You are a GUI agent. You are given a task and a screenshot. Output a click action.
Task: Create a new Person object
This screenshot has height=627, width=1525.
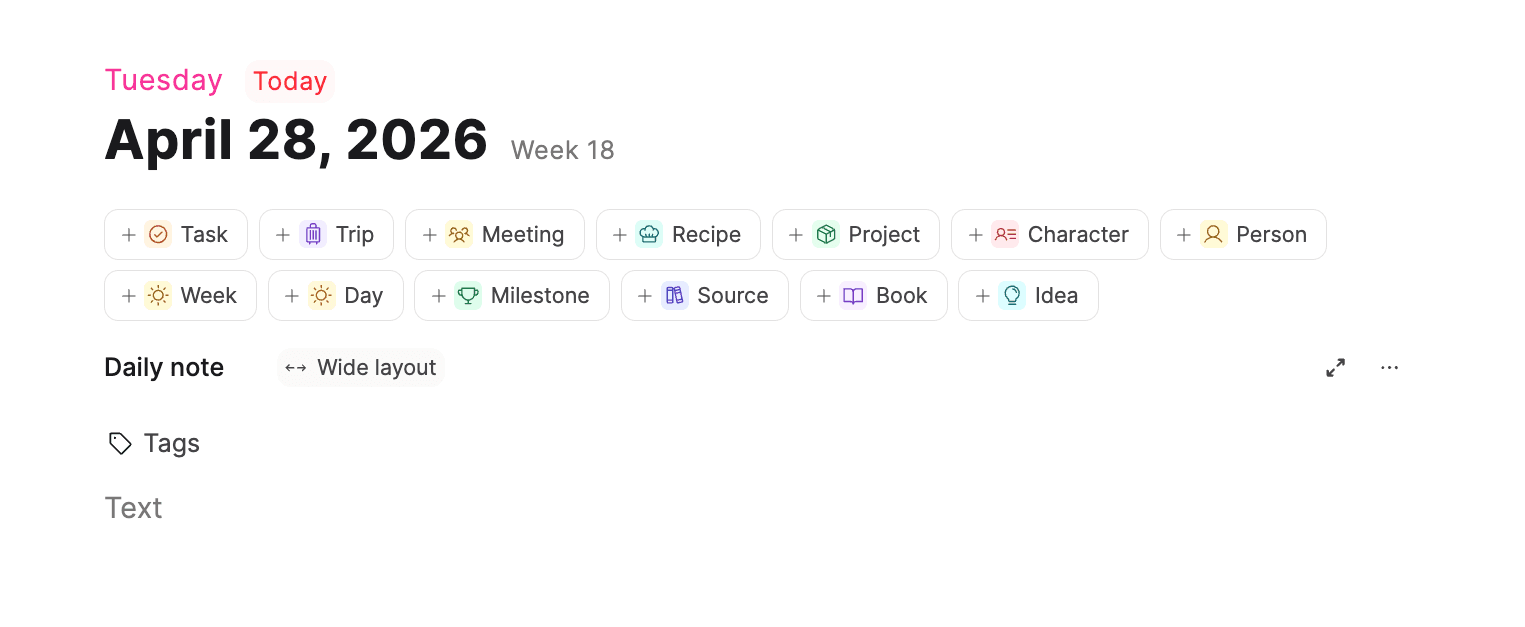1243,234
